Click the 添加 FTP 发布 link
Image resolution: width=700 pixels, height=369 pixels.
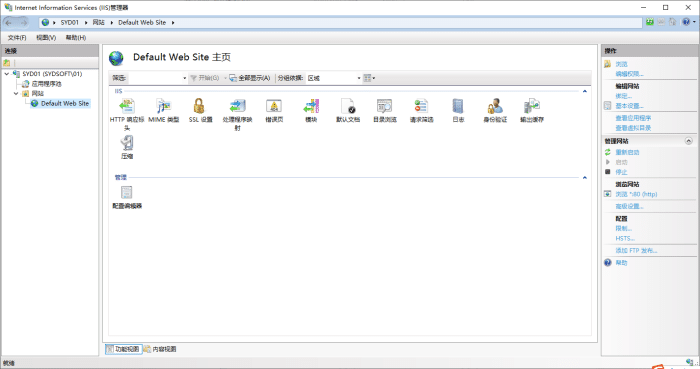point(636,250)
